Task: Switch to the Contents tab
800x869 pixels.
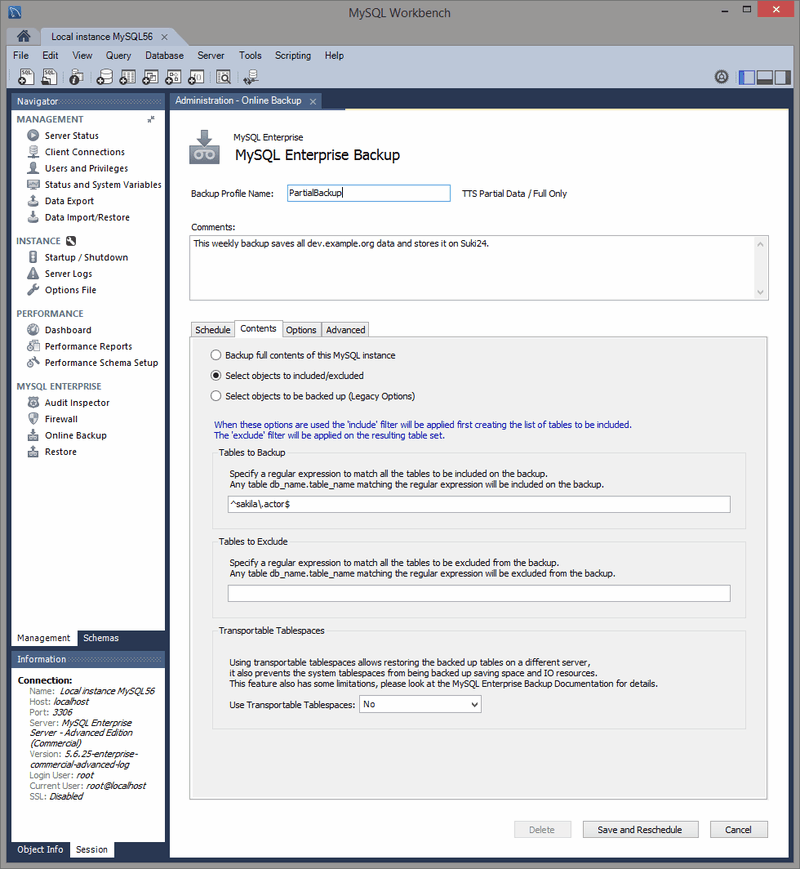Action: click(x=258, y=329)
